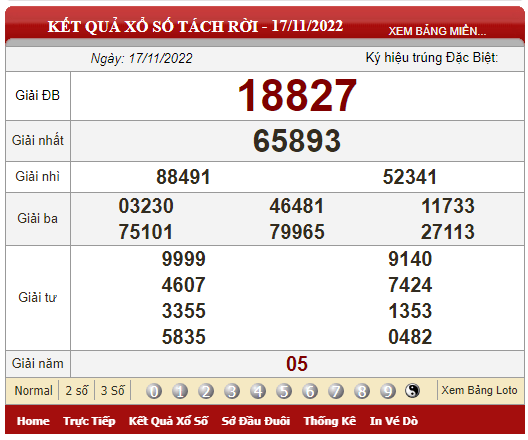This screenshot has height=440, width=528.
Task: Switch to 2 số display mode
Action: point(76,391)
